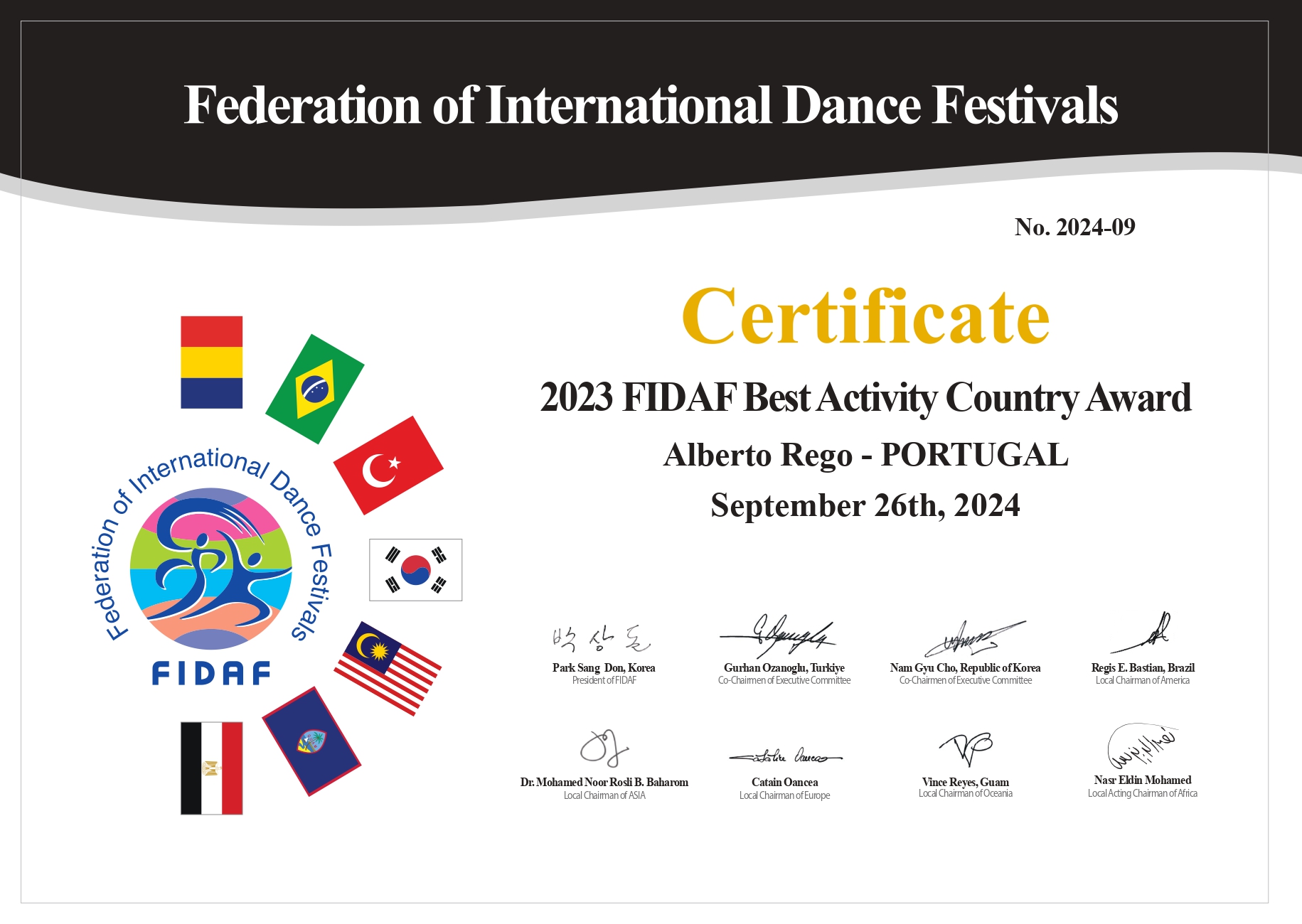Image resolution: width=1302 pixels, height=924 pixels.
Task: Click the name Dr. Mohamed Noor Rosli B. Baharom
Action: tap(604, 782)
